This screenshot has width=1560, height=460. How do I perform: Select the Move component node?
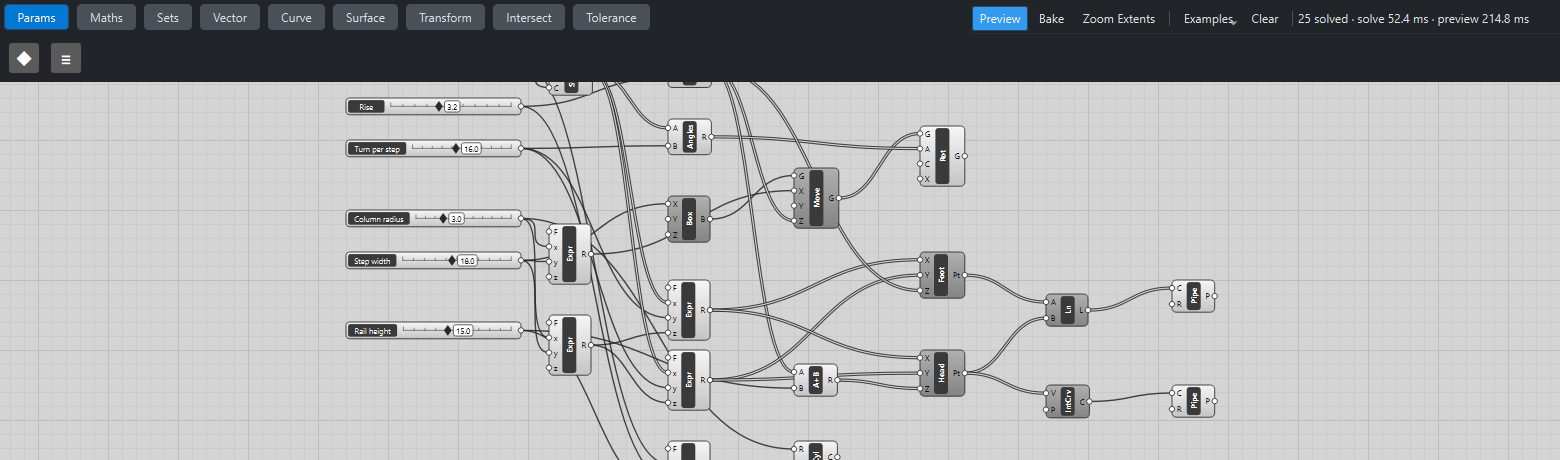817,198
